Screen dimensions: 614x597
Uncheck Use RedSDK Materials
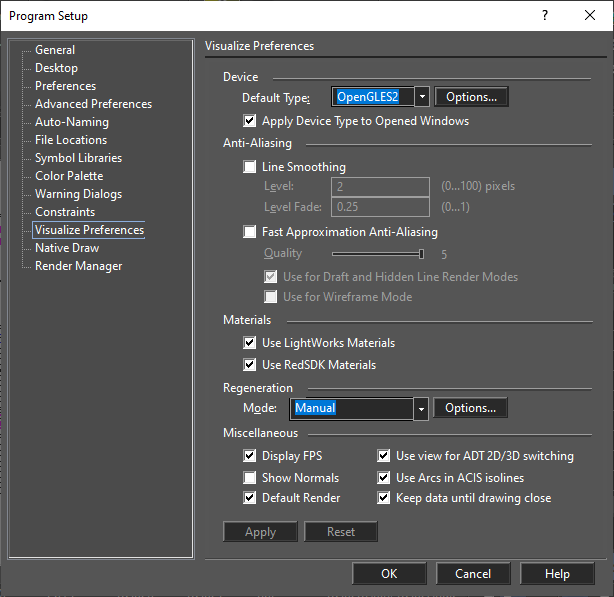pos(249,364)
